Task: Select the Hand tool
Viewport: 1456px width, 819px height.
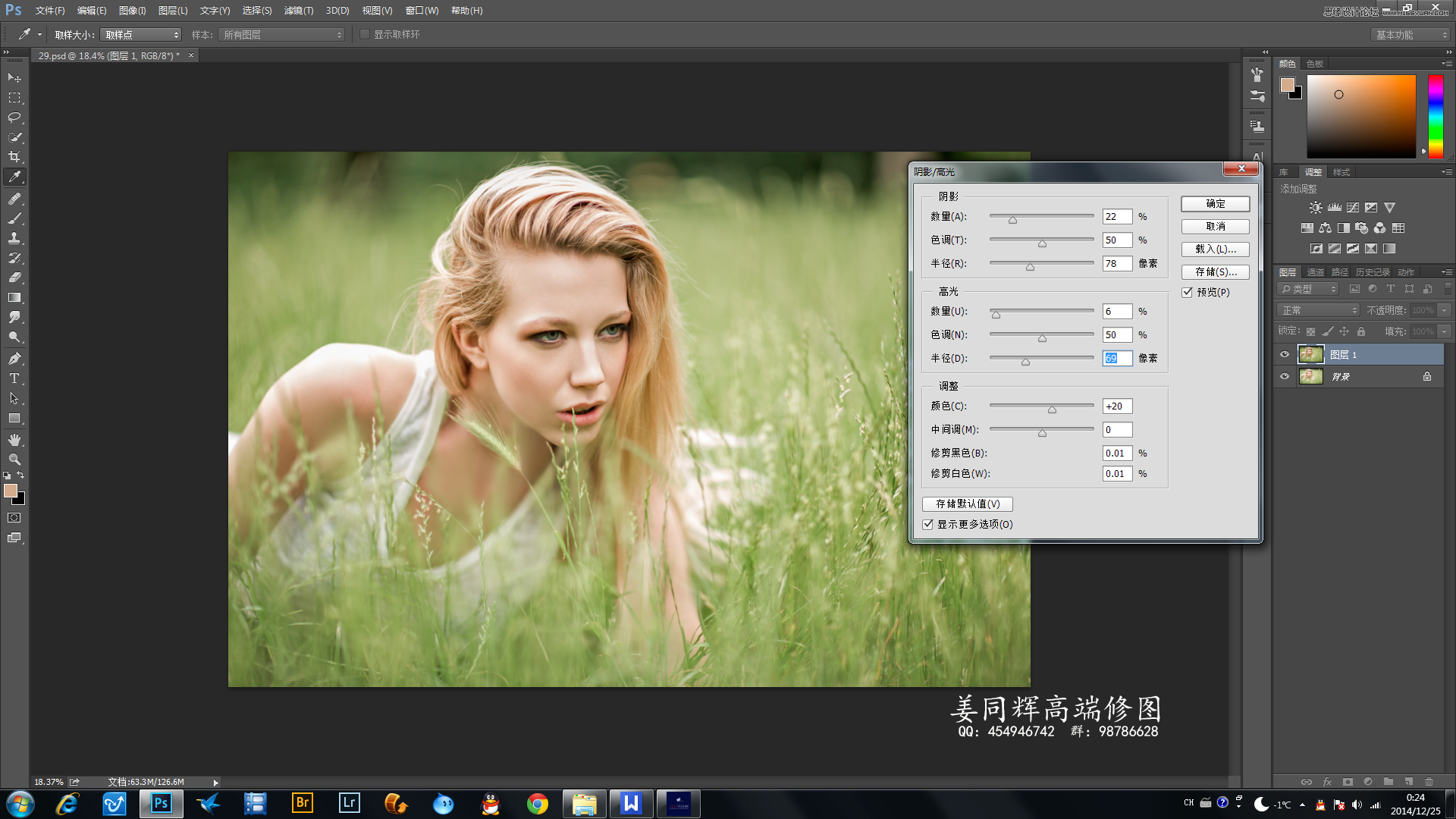Action: point(14,440)
